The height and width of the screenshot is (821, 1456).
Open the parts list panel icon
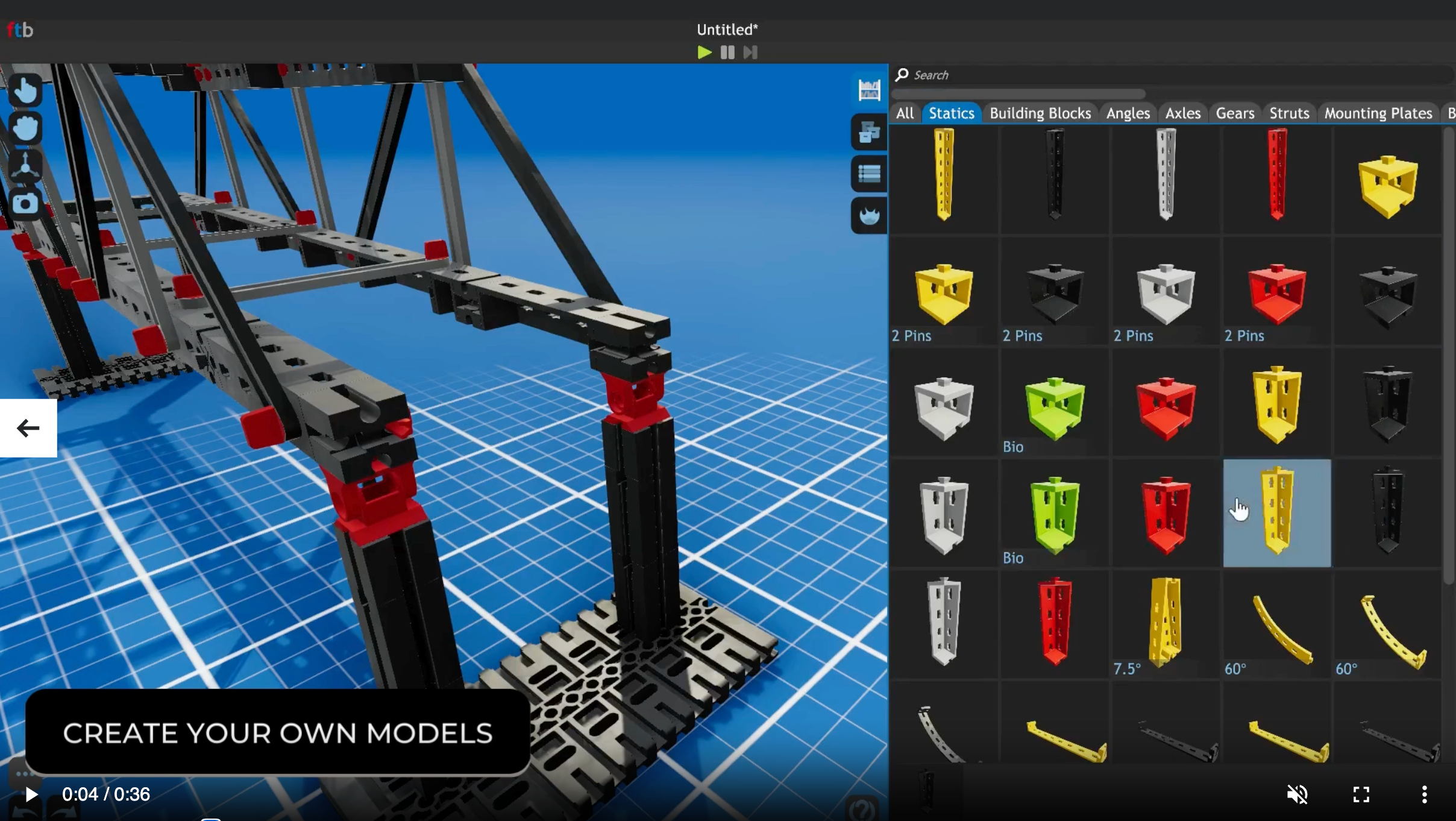coord(868,174)
